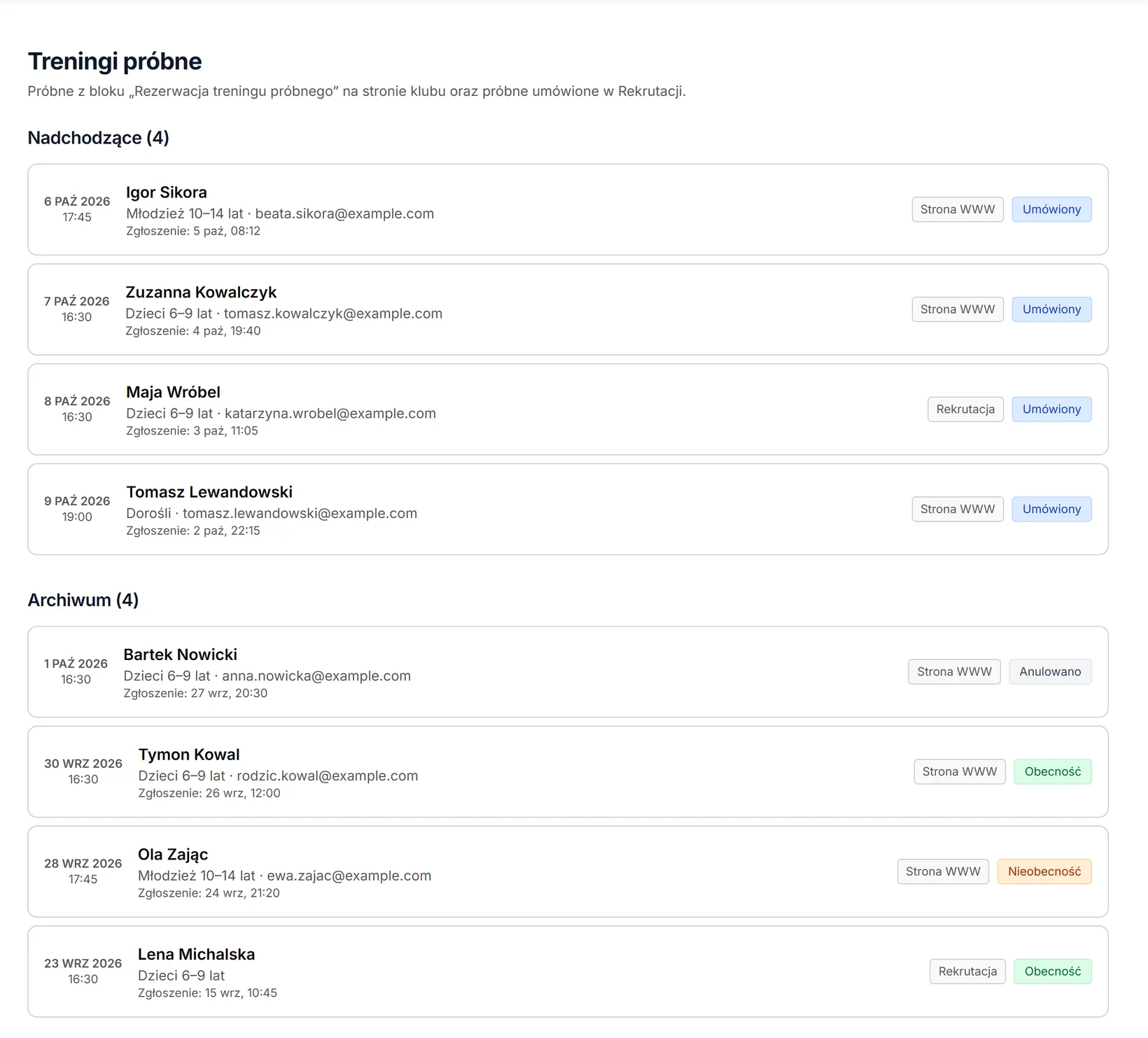Open Zuzanna Kowalczyk trial card
1148x1038 pixels.
pyautogui.click(x=568, y=309)
